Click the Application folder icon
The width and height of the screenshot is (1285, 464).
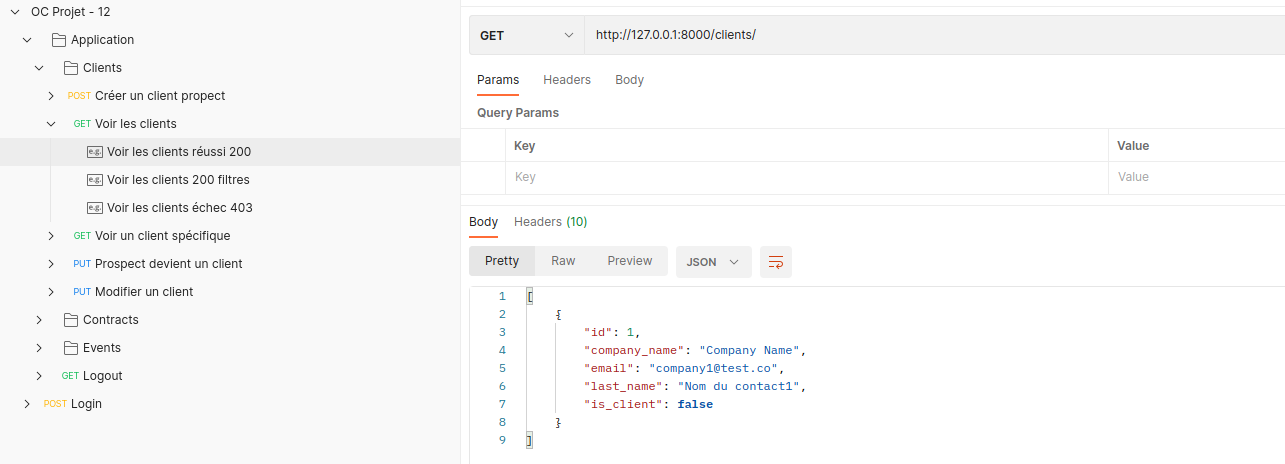(59, 40)
